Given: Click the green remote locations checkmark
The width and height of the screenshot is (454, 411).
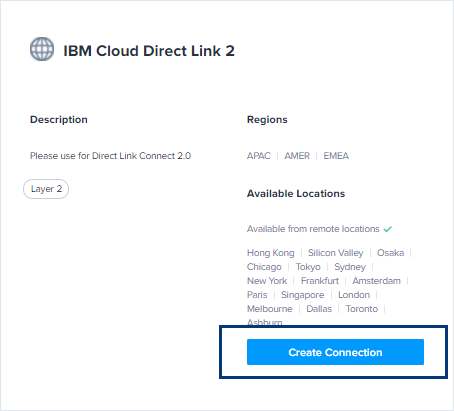Looking at the screenshot, I should point(388,229).
